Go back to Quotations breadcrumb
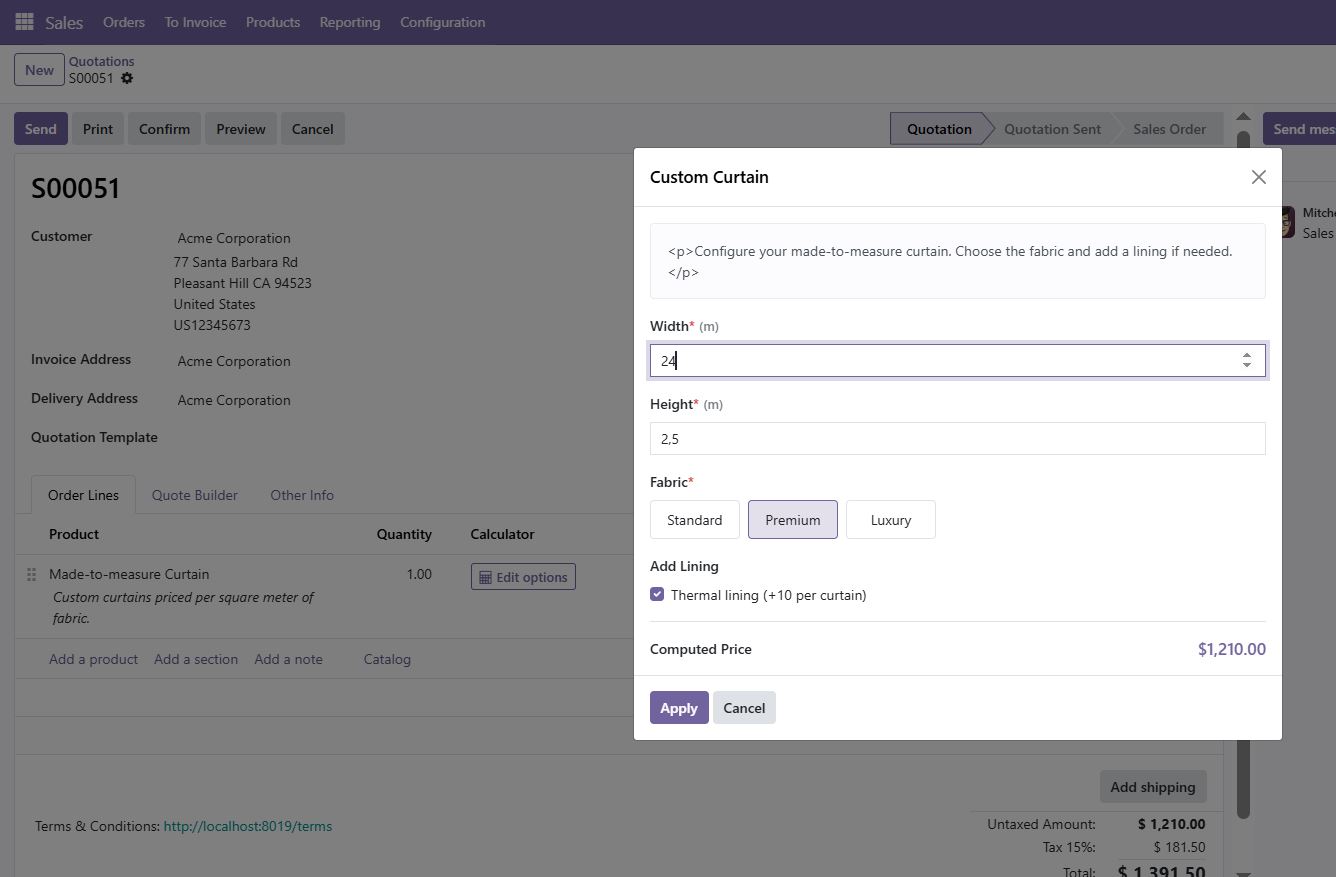Image resolution: width=1336 pixels, height=877 pixels. pos(101,61)
